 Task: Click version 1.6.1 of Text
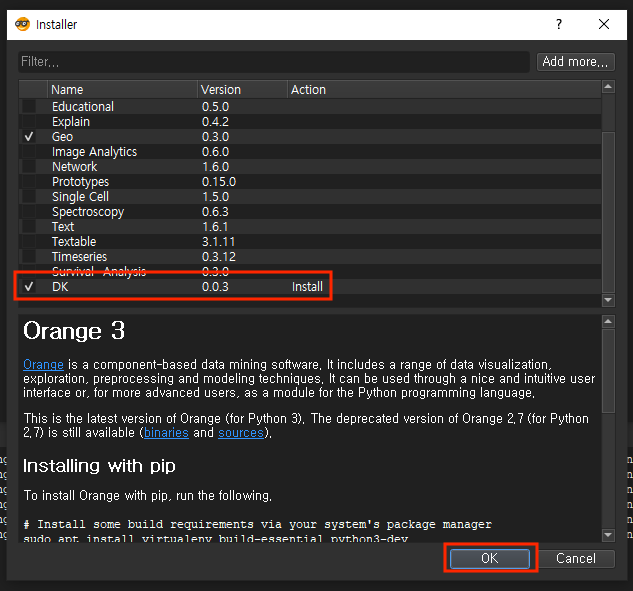[x=215, y=226]
